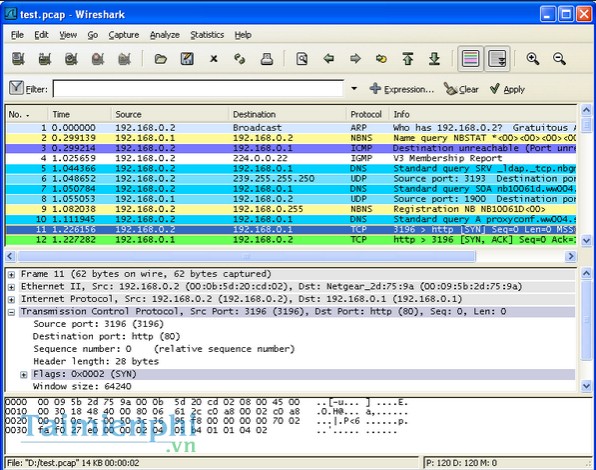Toggle packet list colorization
Viewport: 596px width, 470px height.
tap(471, 59)
